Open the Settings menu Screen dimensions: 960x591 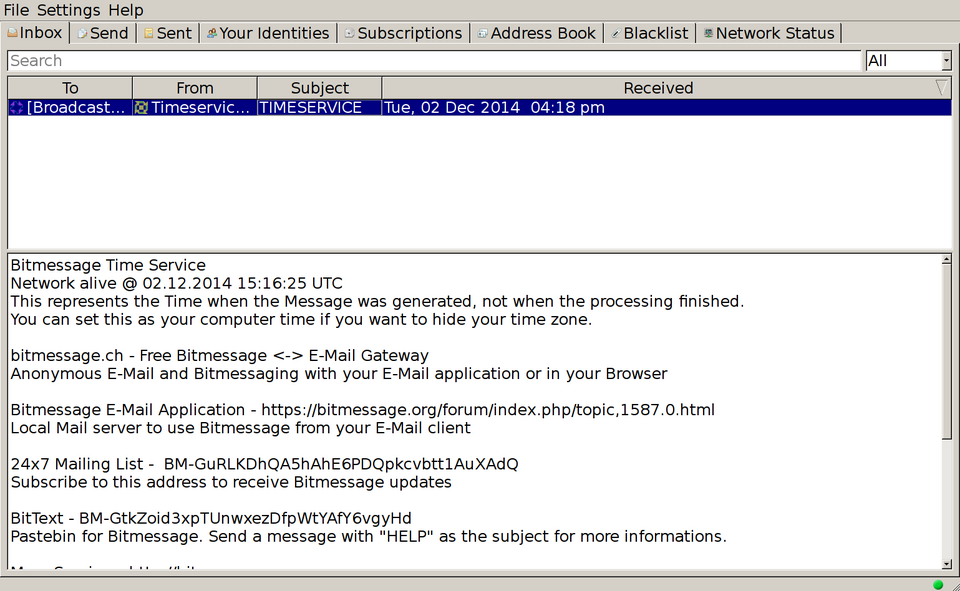[x=68, y=10]
